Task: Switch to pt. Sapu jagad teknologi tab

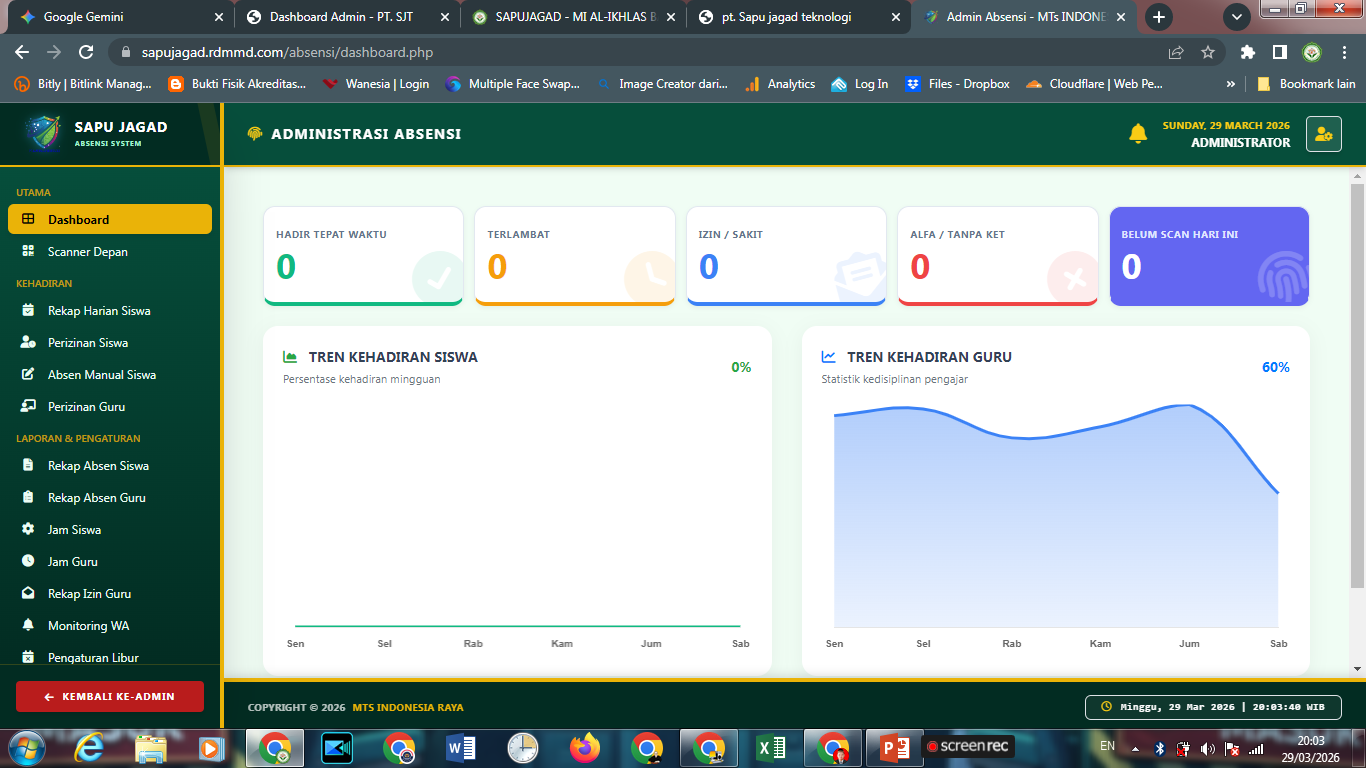Action: 798,17
